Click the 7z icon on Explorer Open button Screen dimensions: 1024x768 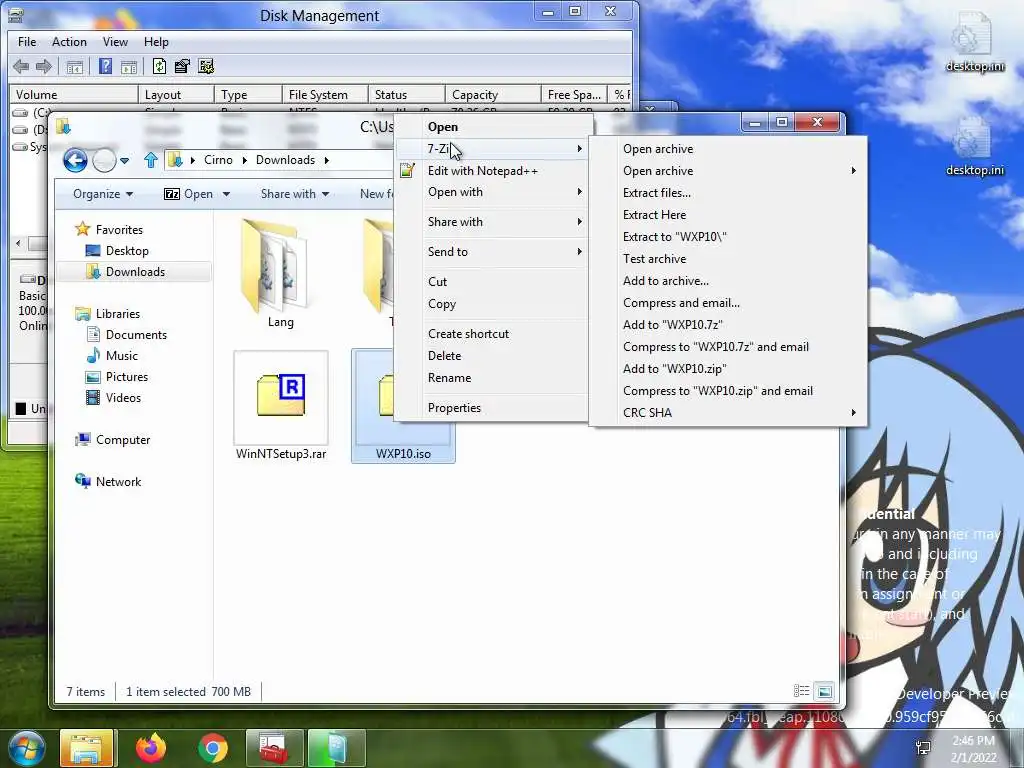[x=172, y=194]
